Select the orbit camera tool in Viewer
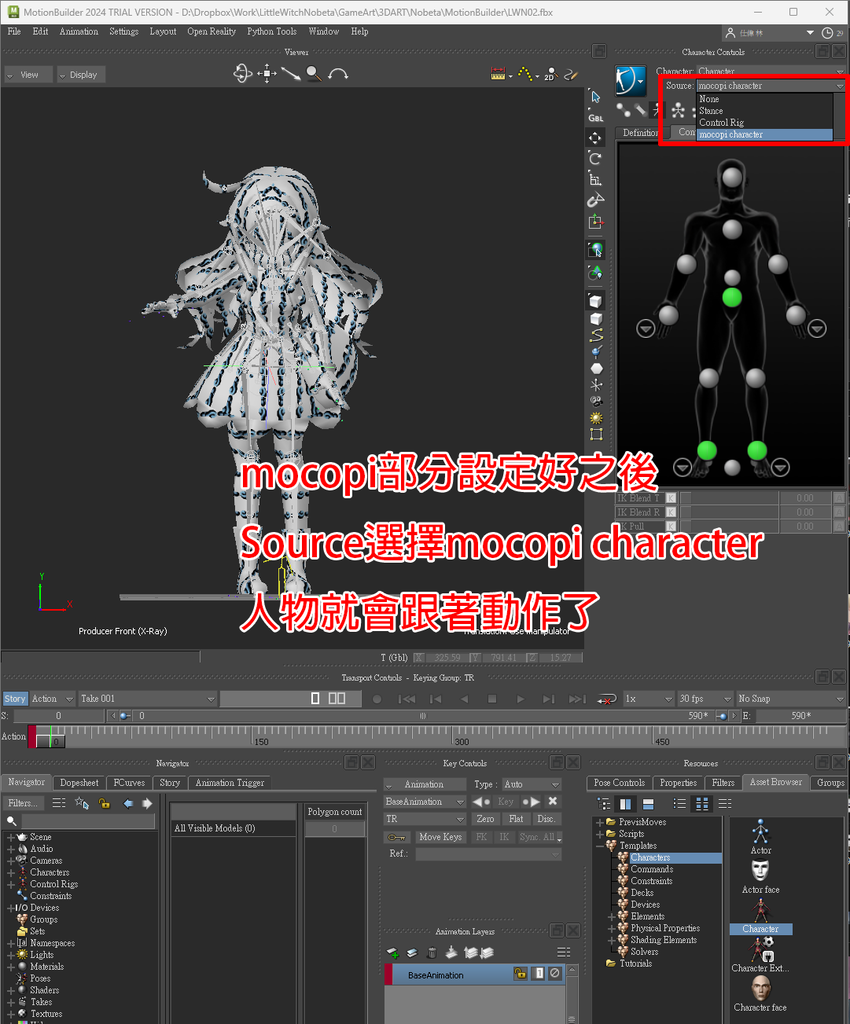 (x=242, y=74)
